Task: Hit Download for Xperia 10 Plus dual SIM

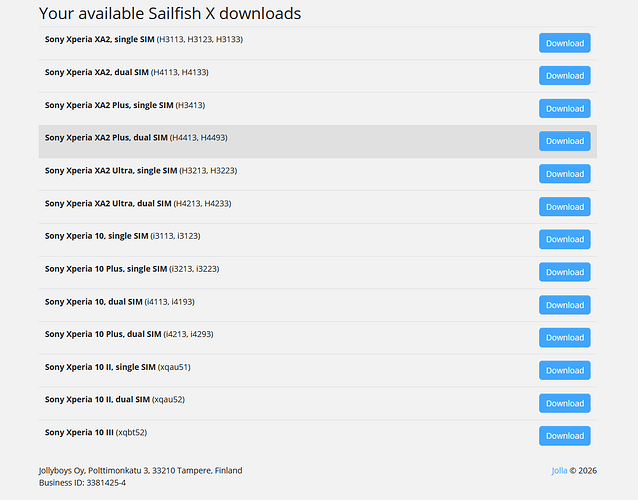Action: pyautogui.click(x=564, y=337)
